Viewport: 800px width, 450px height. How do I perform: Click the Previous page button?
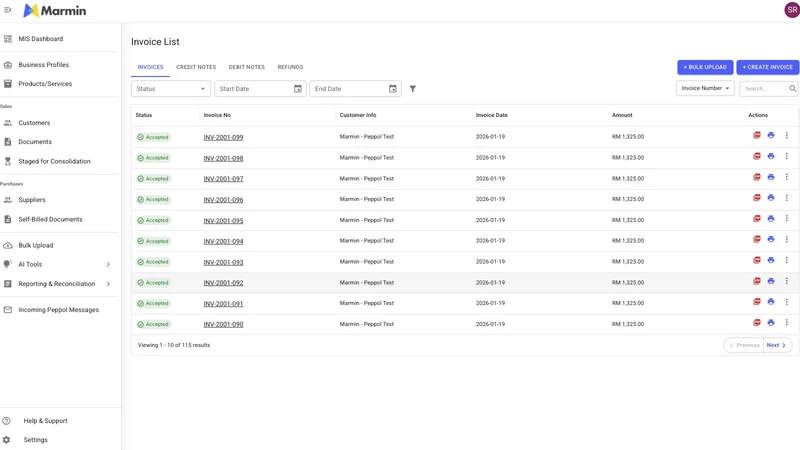click(x=744, y=345)
